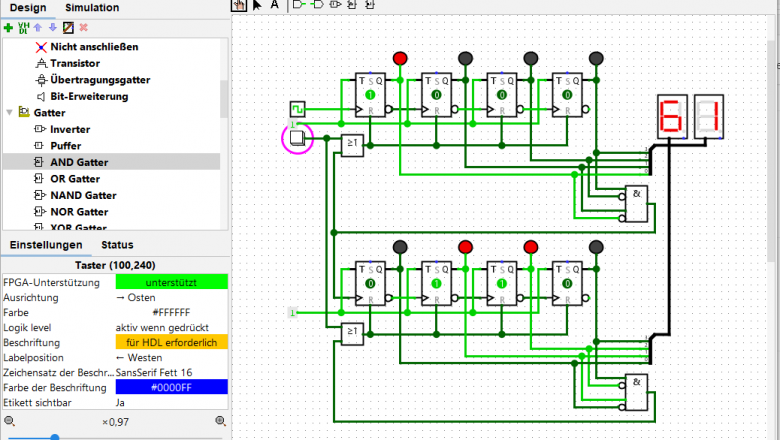
Task: Toggle the clock component in the circuit
Action: tap(298, 108)
